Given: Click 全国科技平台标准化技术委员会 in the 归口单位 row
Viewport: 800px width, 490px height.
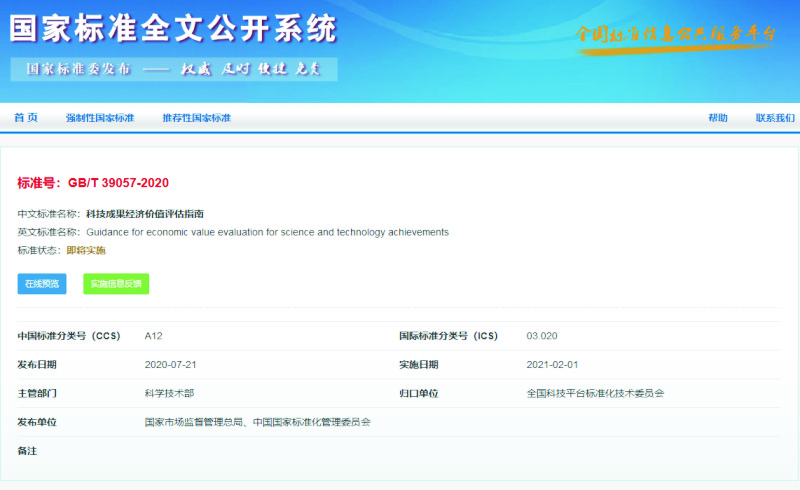Looking at the screenshot, I should (x=595, y=393).
